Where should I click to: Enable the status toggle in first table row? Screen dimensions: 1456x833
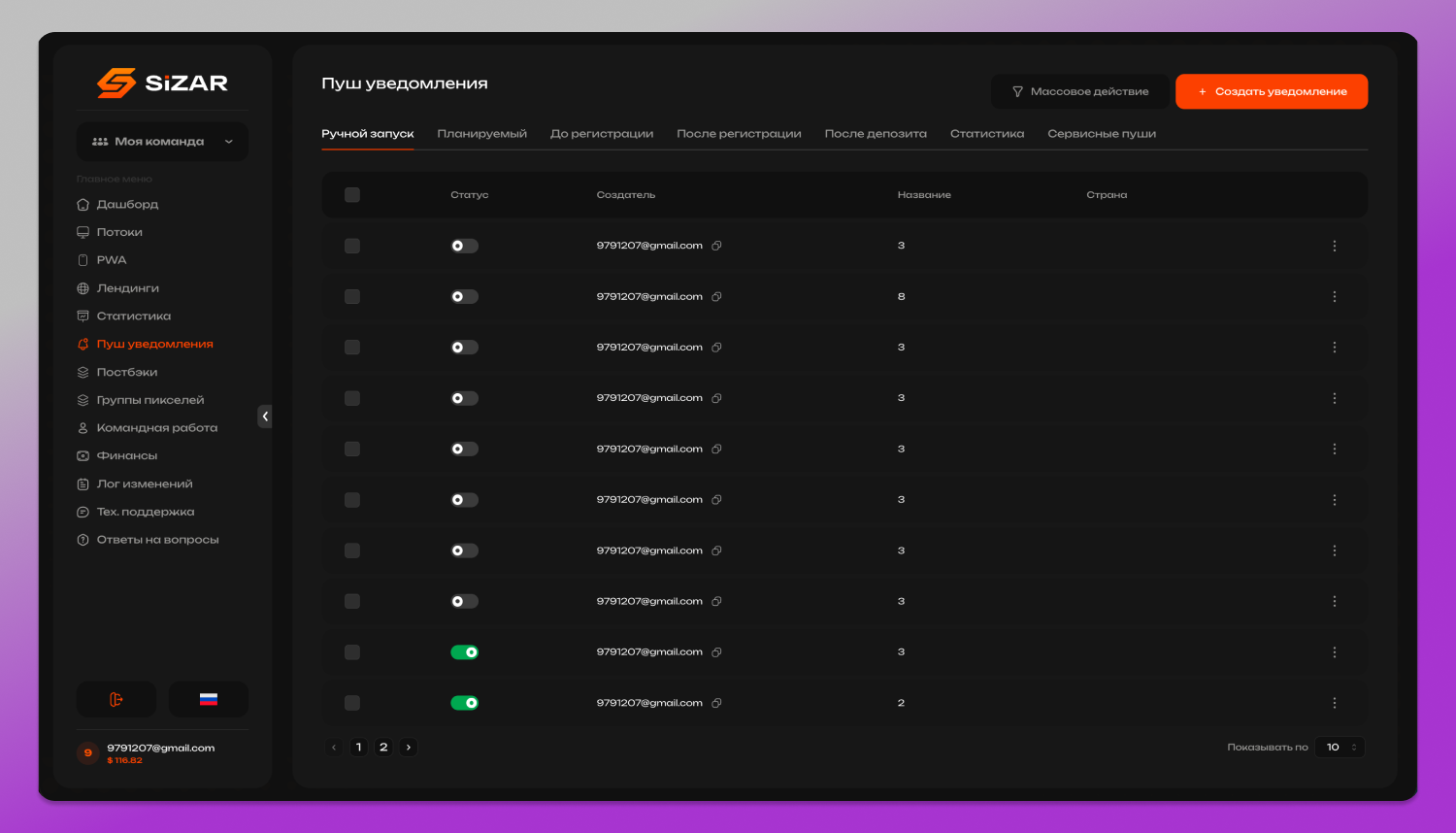tap(464, 247)
